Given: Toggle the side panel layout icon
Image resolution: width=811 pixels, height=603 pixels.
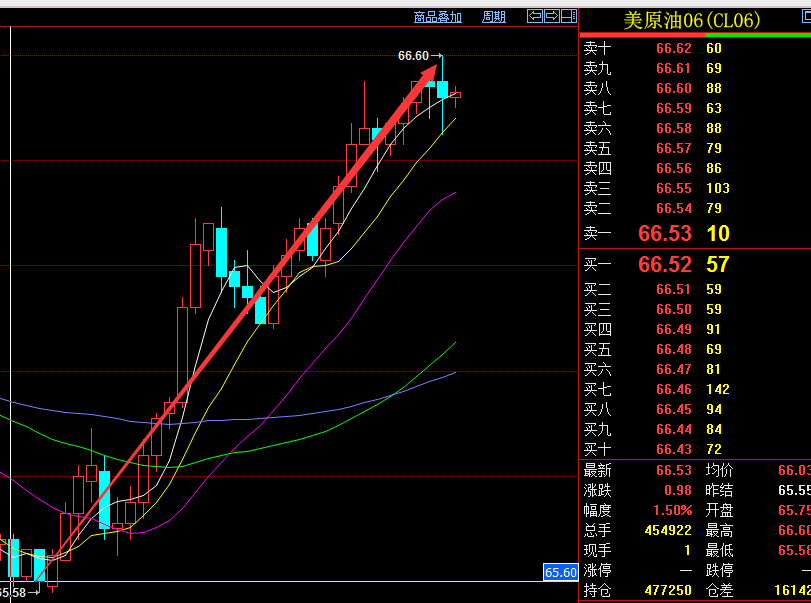Looking at the screenshot, I should [x=568, y=16].
